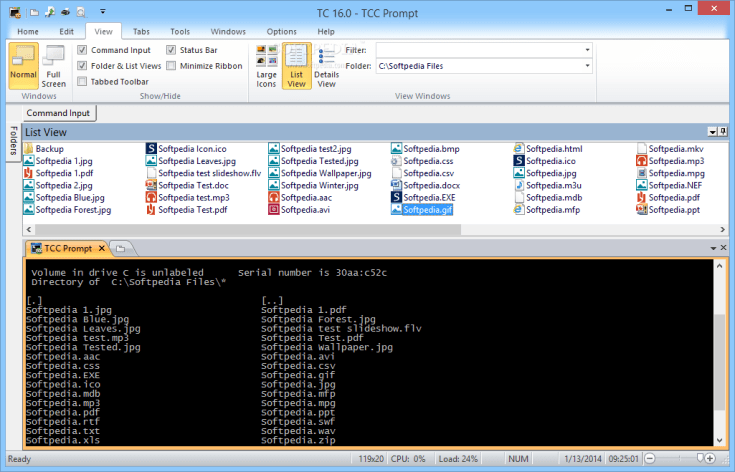Expand the Folder path dropdown

[587, 66]
